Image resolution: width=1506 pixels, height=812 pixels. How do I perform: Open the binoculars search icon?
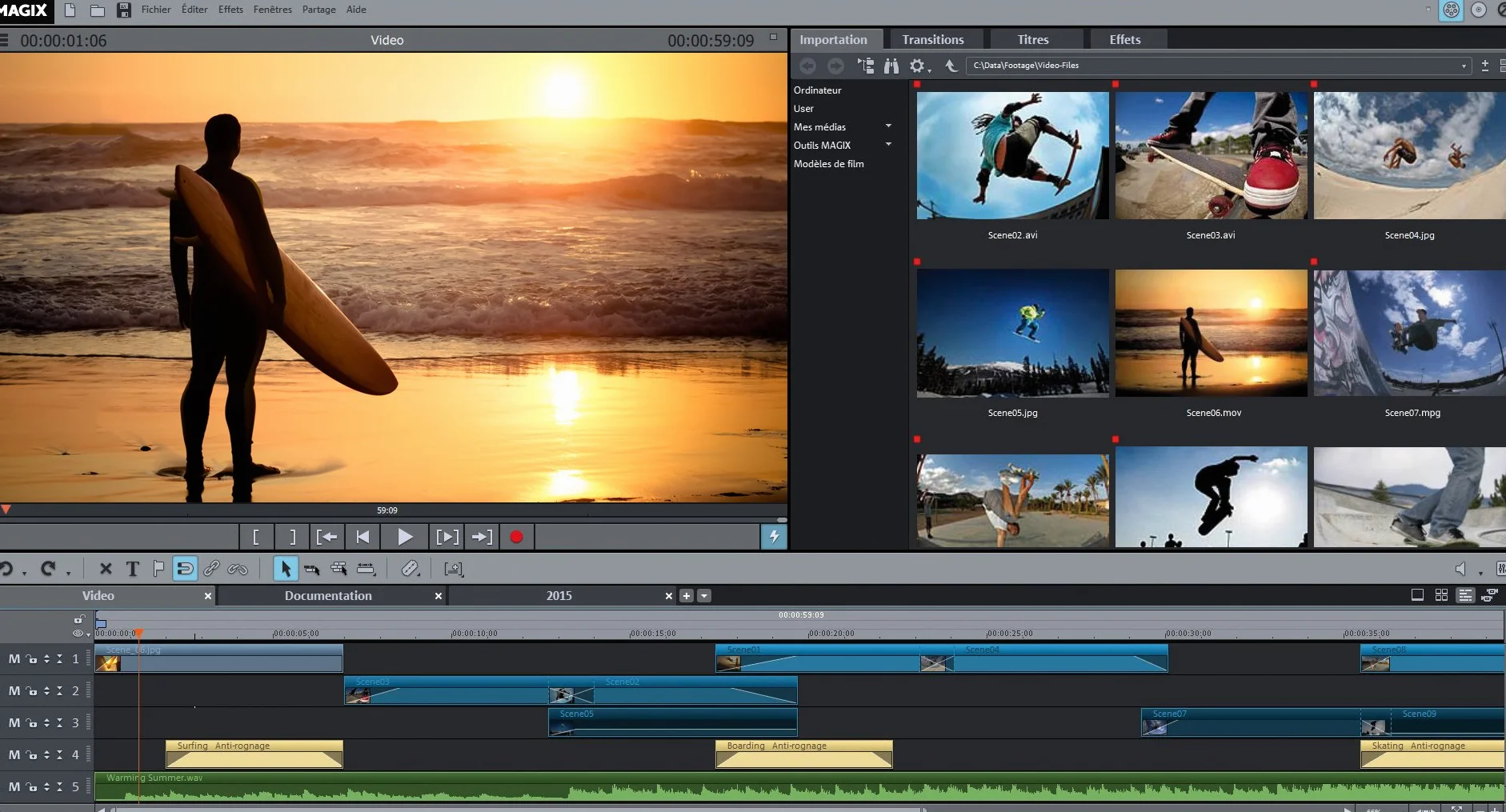click(x=891, y=66)
